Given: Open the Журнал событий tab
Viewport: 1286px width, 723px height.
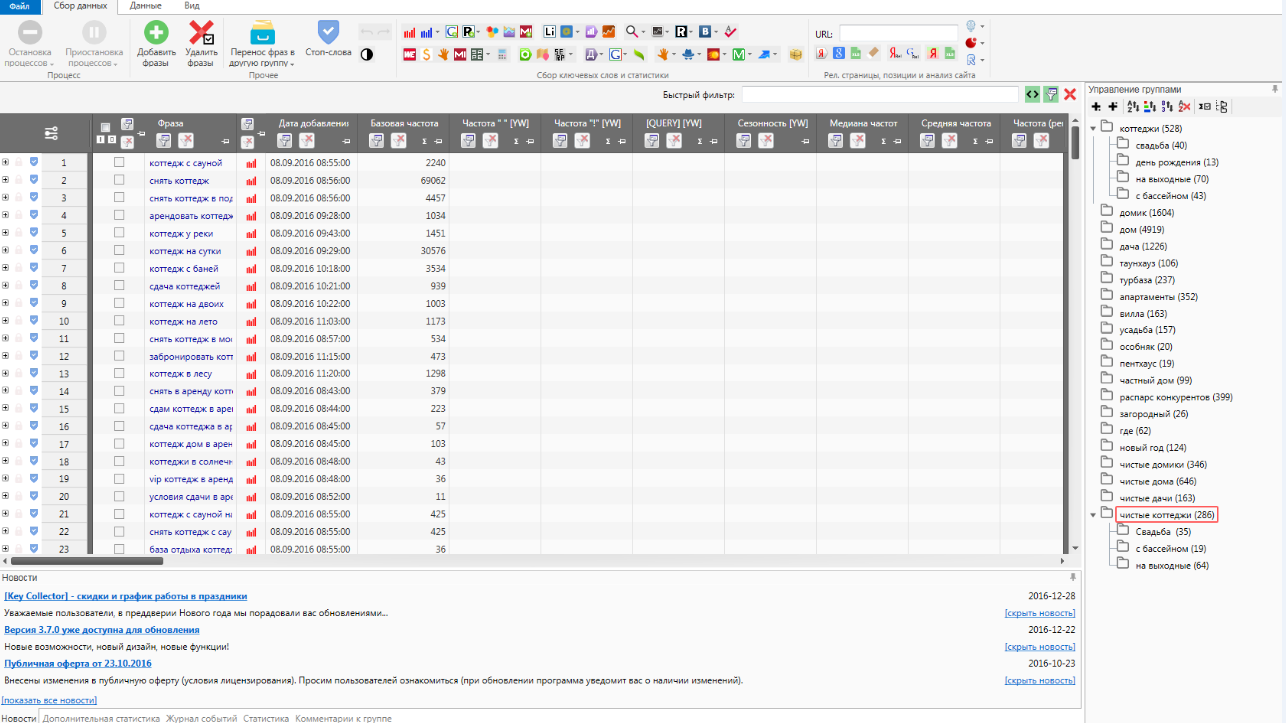Looking at the screenshot, I should [201, 718].
